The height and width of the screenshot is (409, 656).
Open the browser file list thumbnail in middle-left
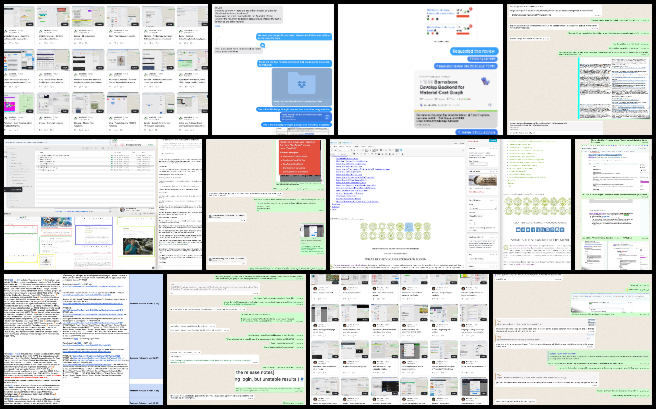click(102, 203)
